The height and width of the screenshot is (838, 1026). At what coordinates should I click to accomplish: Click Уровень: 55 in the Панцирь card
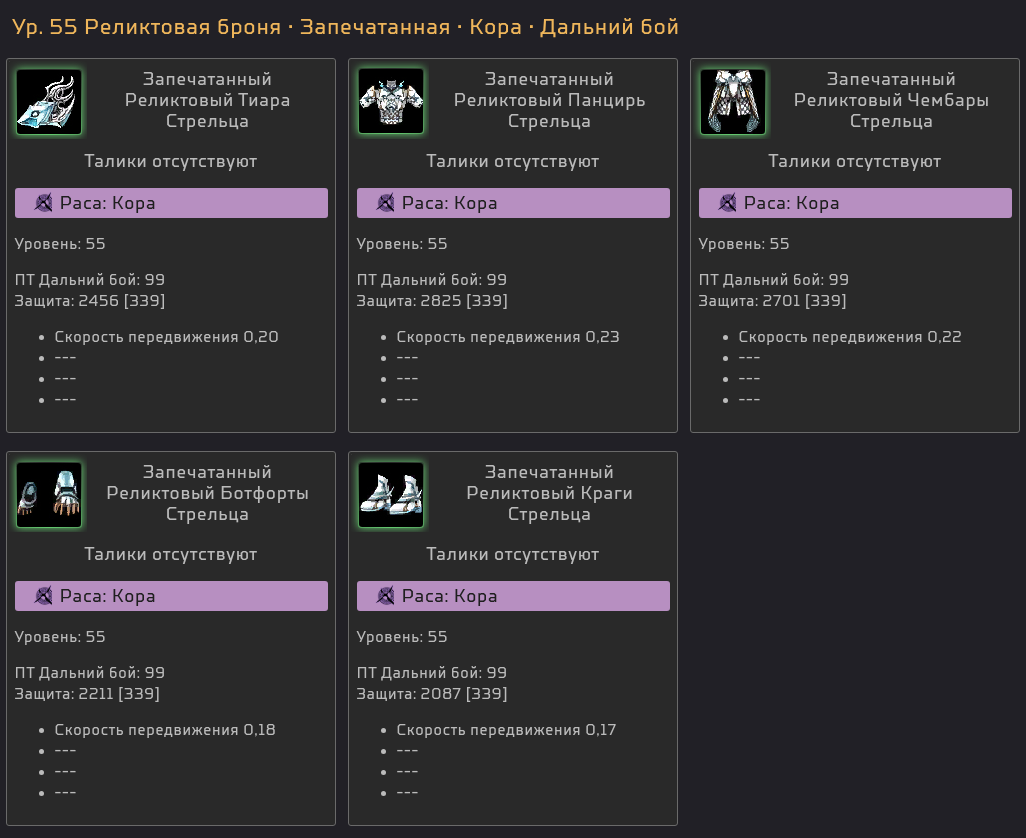coord(402,244)
